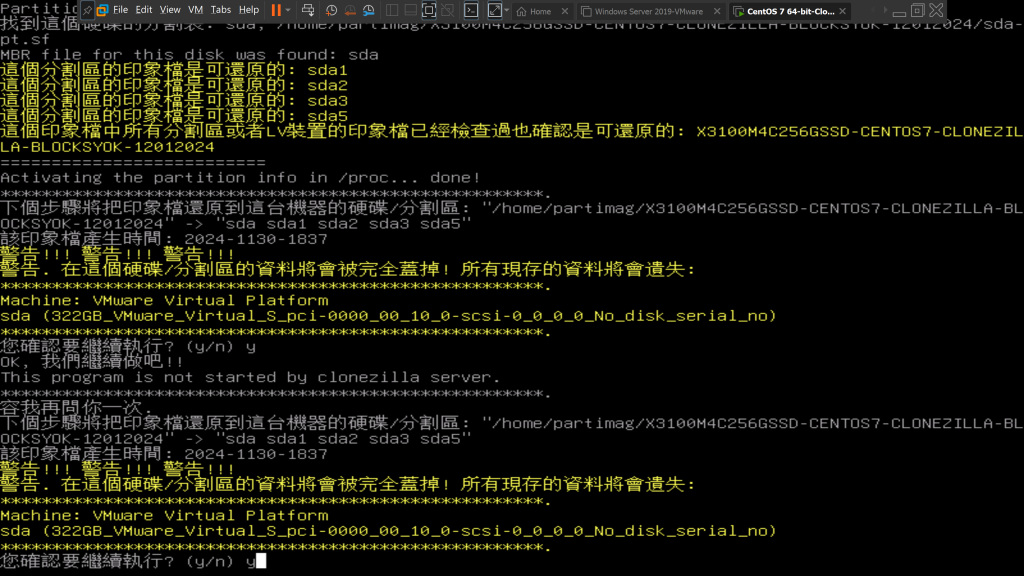
Task: Switch to Windows Server 2019-VMware tab
Action: [649, 11]
